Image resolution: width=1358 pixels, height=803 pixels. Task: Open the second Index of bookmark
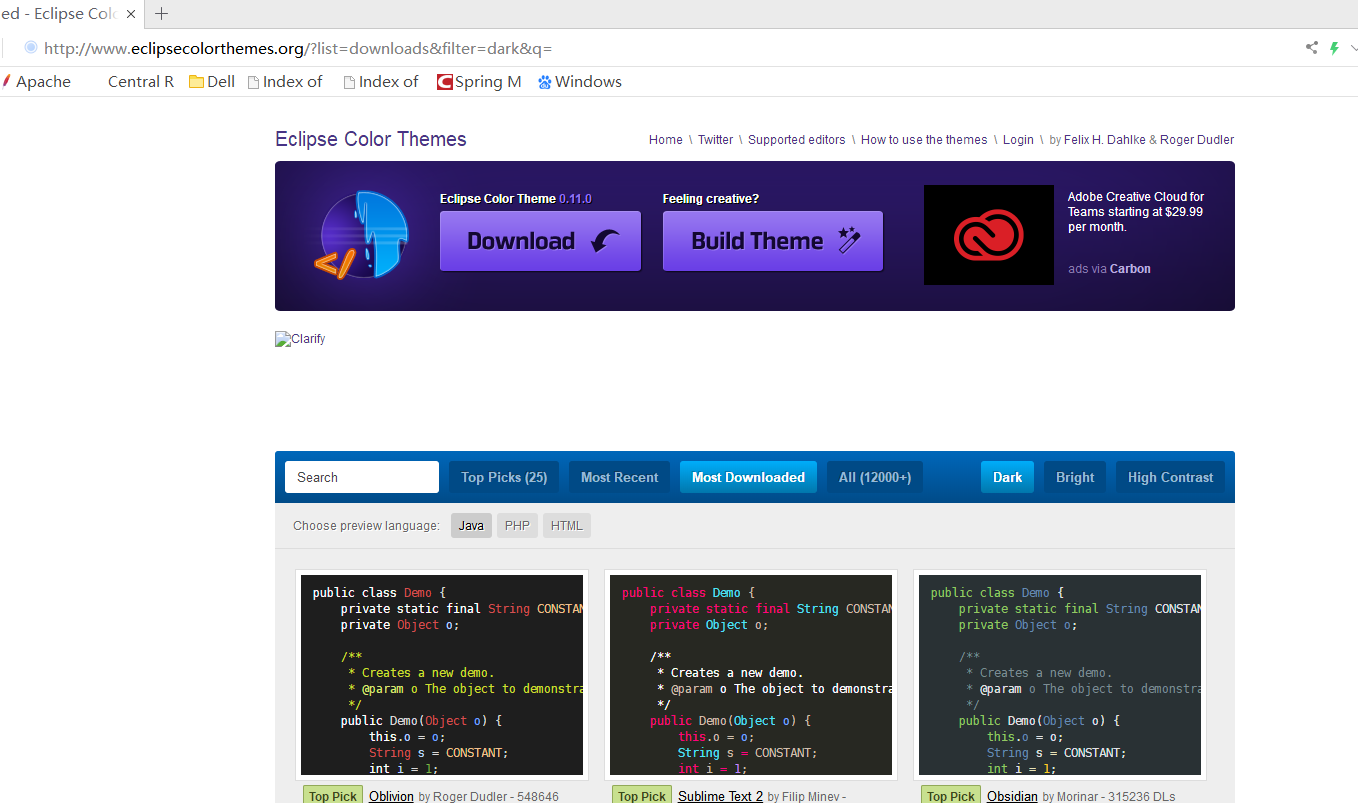tap(381, 82)
